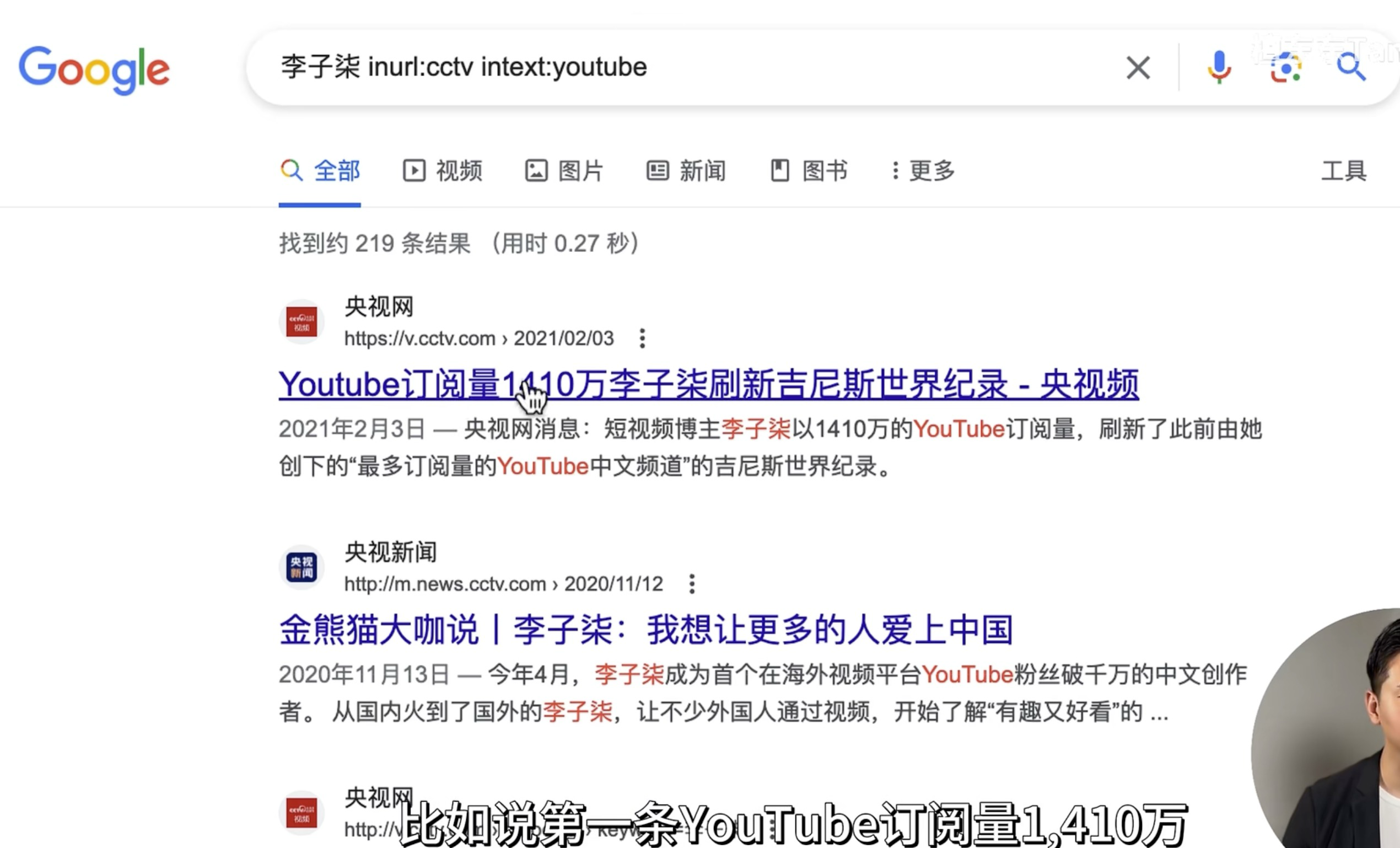Screen dimensions: 1400x848
Task: Click the 央视新闻 site name
Action: [x=391, y=553]
